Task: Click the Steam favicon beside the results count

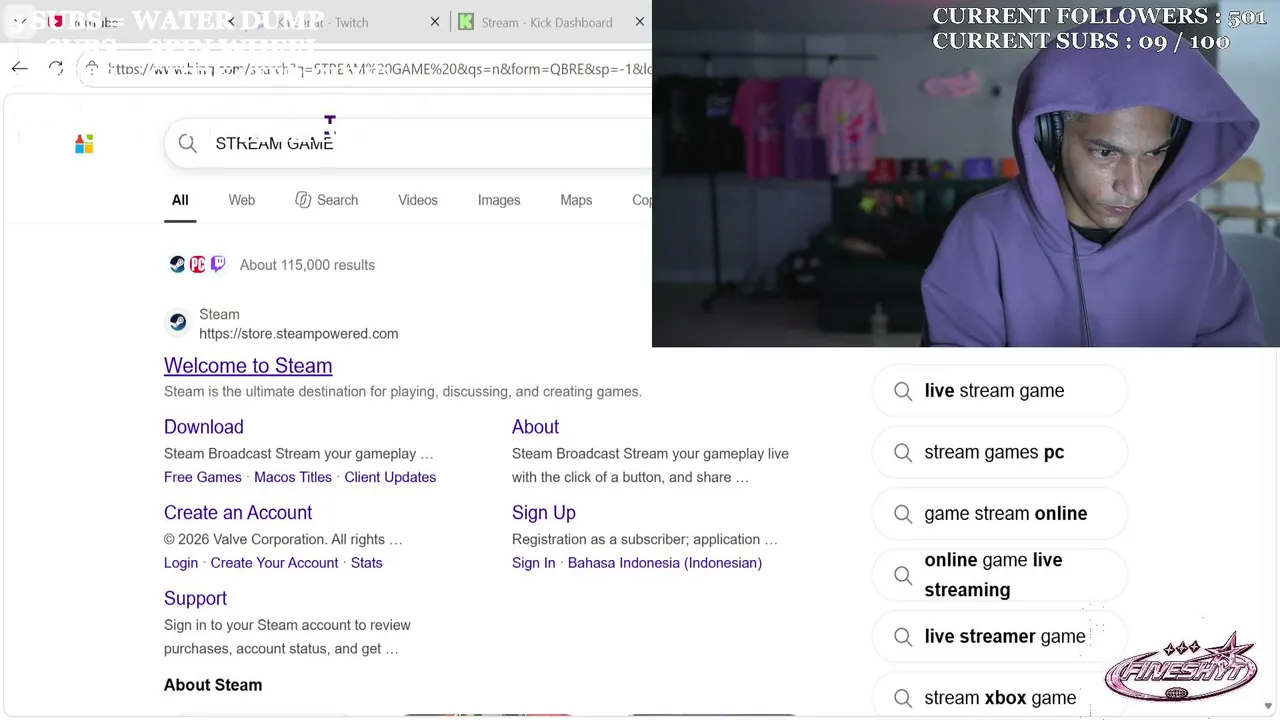Action: tap(177, 265)
